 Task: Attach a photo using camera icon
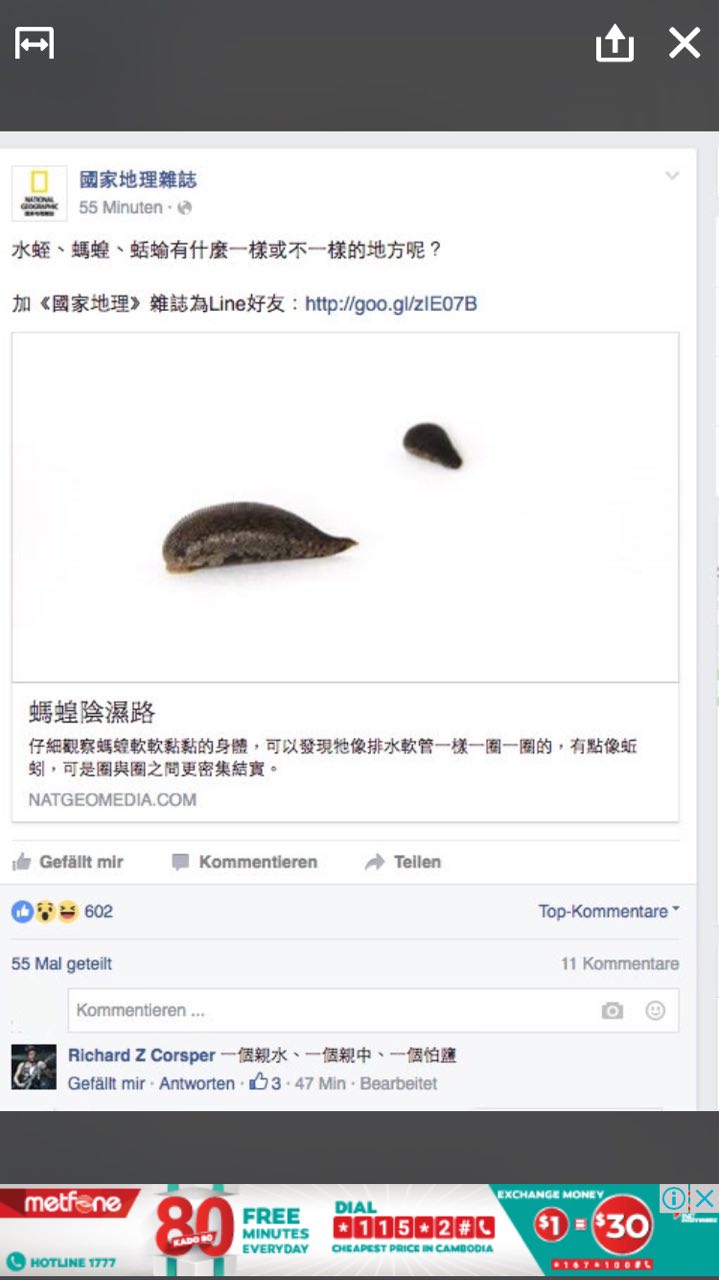click(x=612, y=1011)
